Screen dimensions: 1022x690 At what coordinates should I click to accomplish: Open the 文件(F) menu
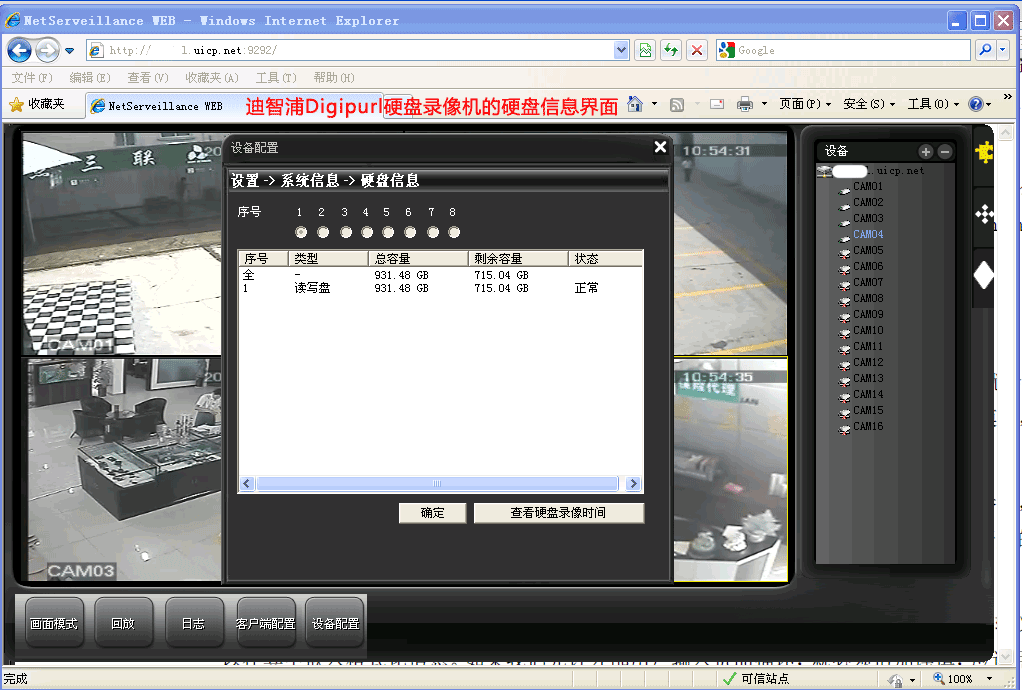tap(32, 78)
